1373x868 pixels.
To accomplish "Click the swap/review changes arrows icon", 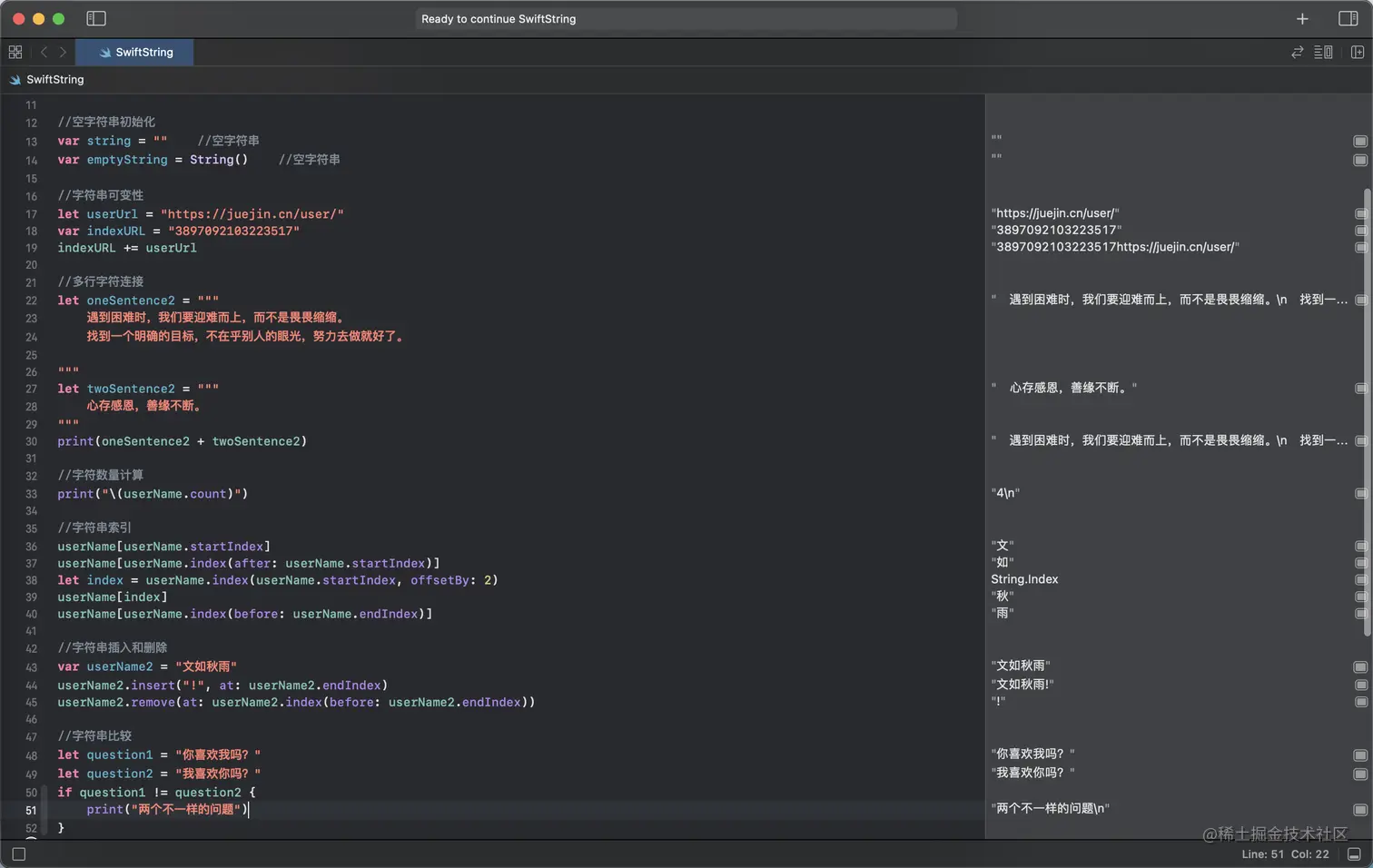I will (x=1298, y=52).
